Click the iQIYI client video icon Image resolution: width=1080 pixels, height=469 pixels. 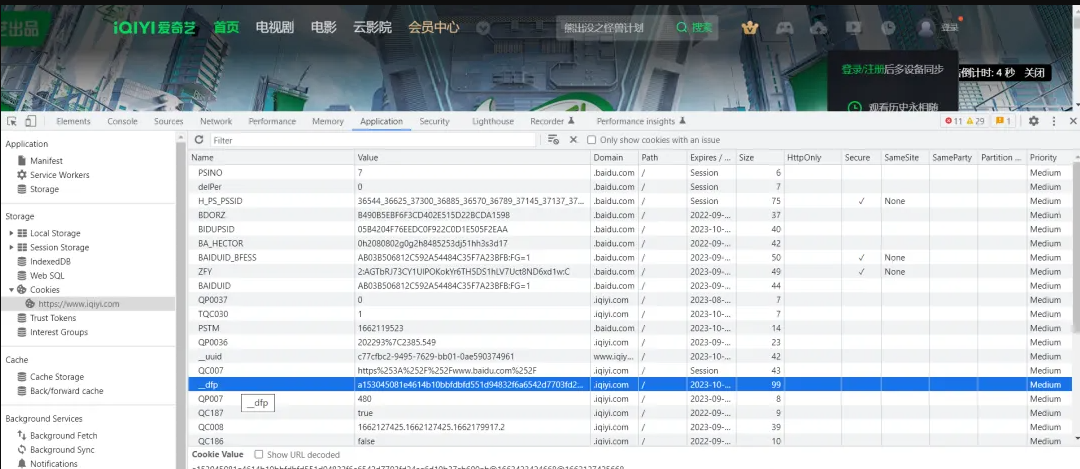coord(853,28)
